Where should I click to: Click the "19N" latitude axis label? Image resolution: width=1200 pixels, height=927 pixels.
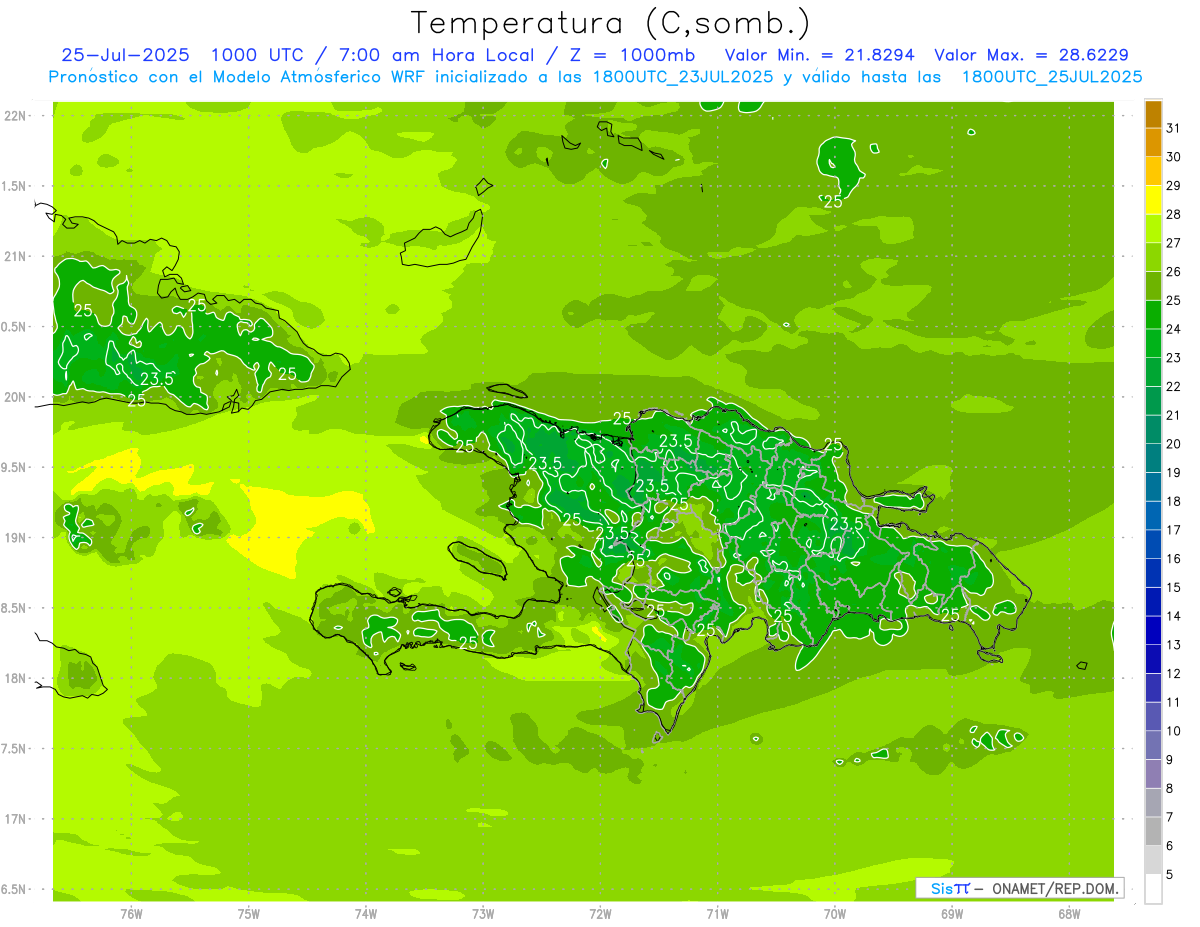point(14,538)
